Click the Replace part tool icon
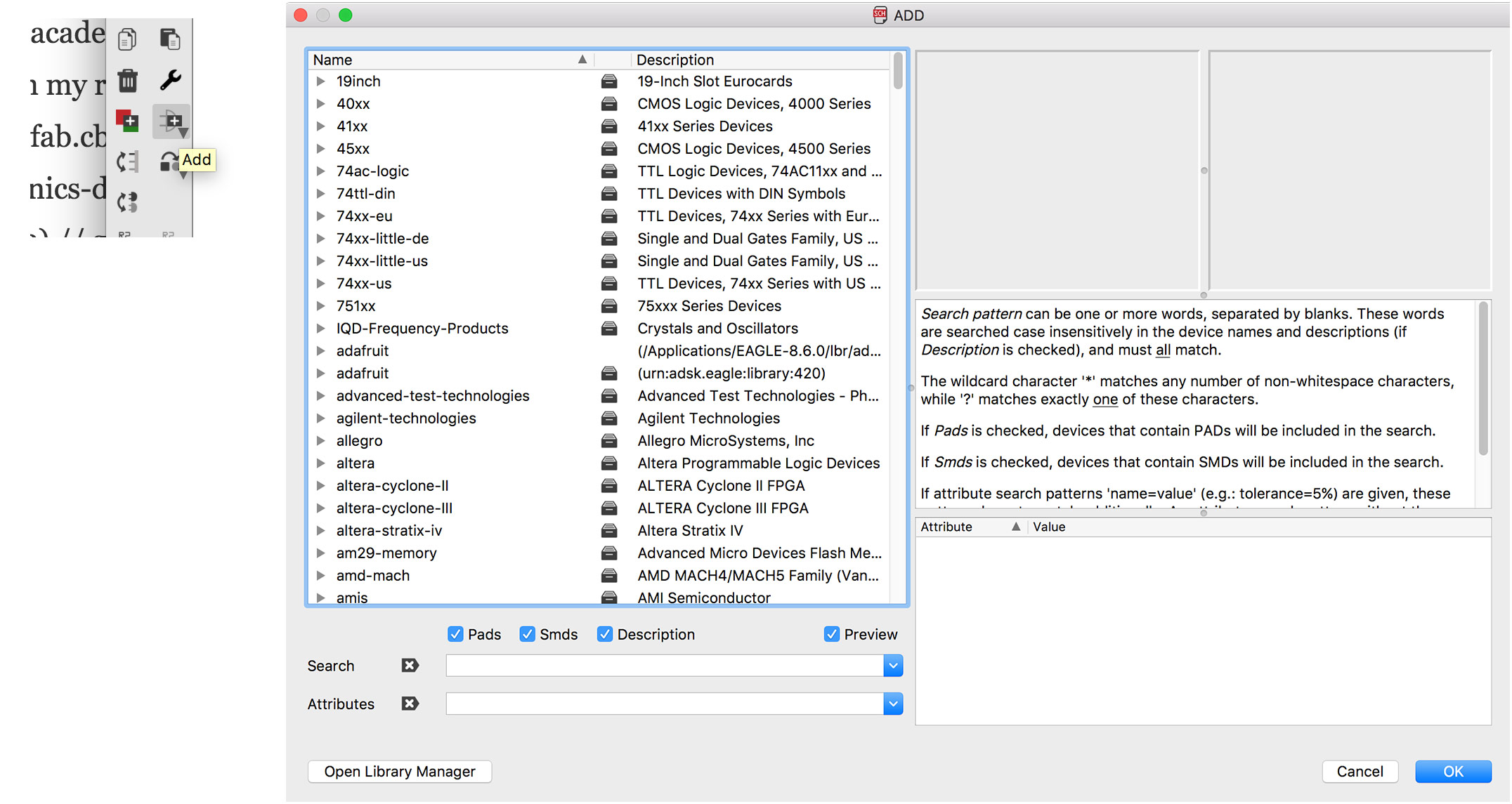Image resolution: width=1512 pixels, height=804 pixels. pyautogui.click(x=169, y=161)
